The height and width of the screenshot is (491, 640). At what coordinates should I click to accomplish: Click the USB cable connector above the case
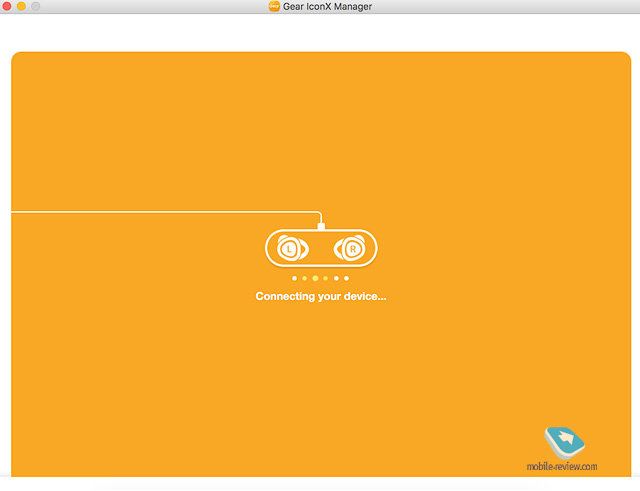tap(321, 226)
